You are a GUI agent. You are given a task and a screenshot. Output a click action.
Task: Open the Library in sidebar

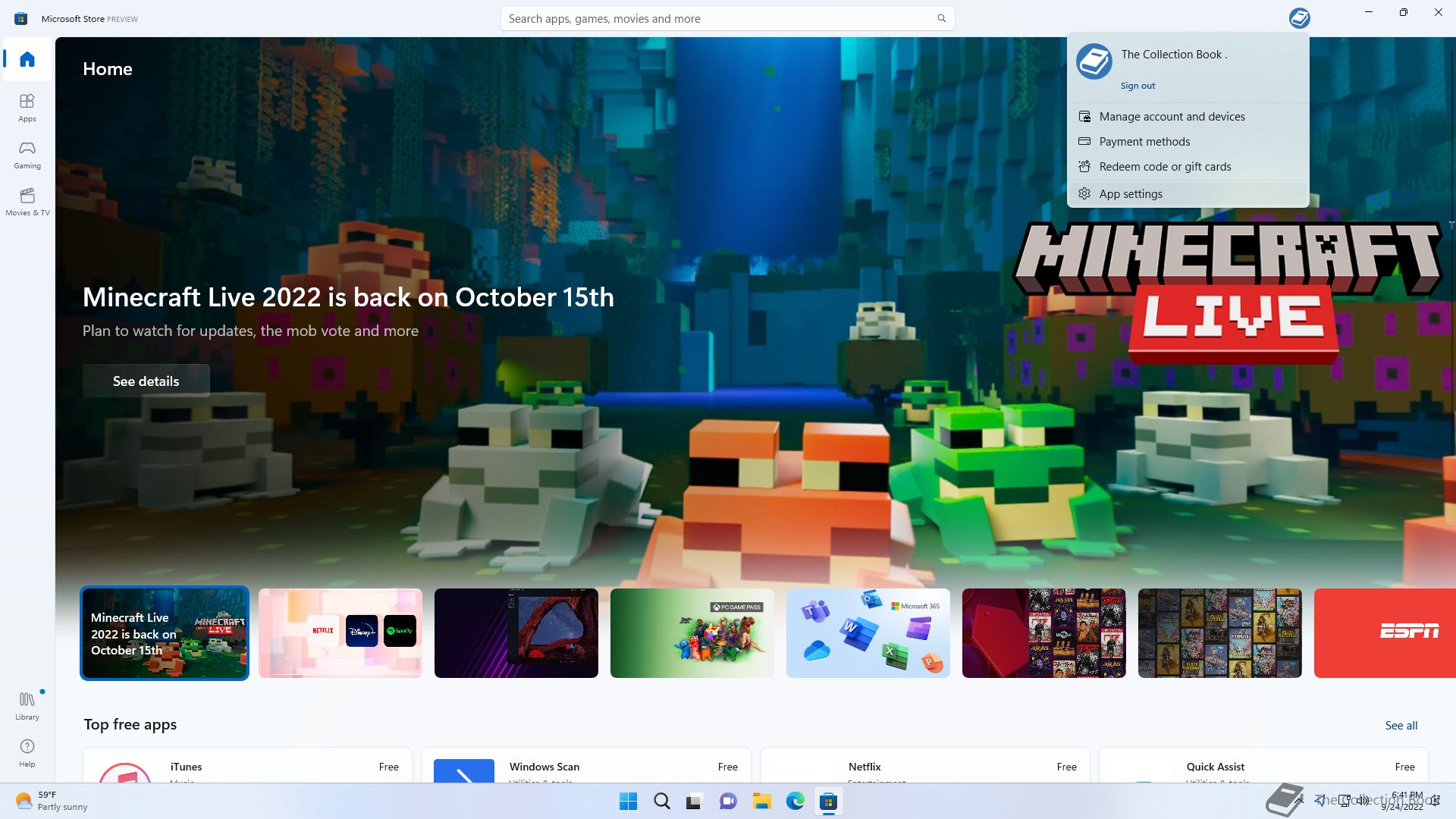[x=27, y=705]
